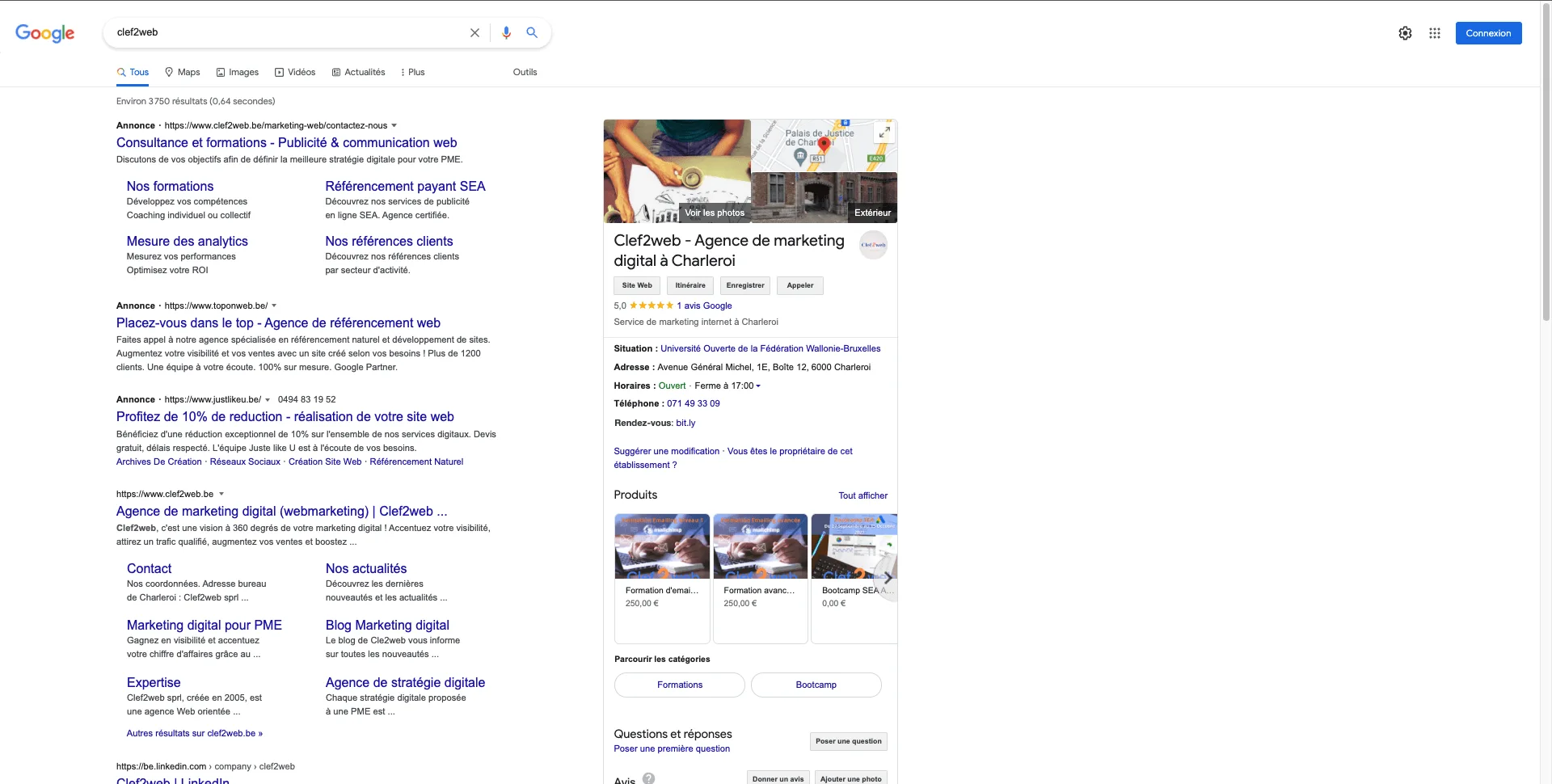Open the Contact sitelink
The height and width of the screenshot is (784, 1552).
[x=149, y=569]
